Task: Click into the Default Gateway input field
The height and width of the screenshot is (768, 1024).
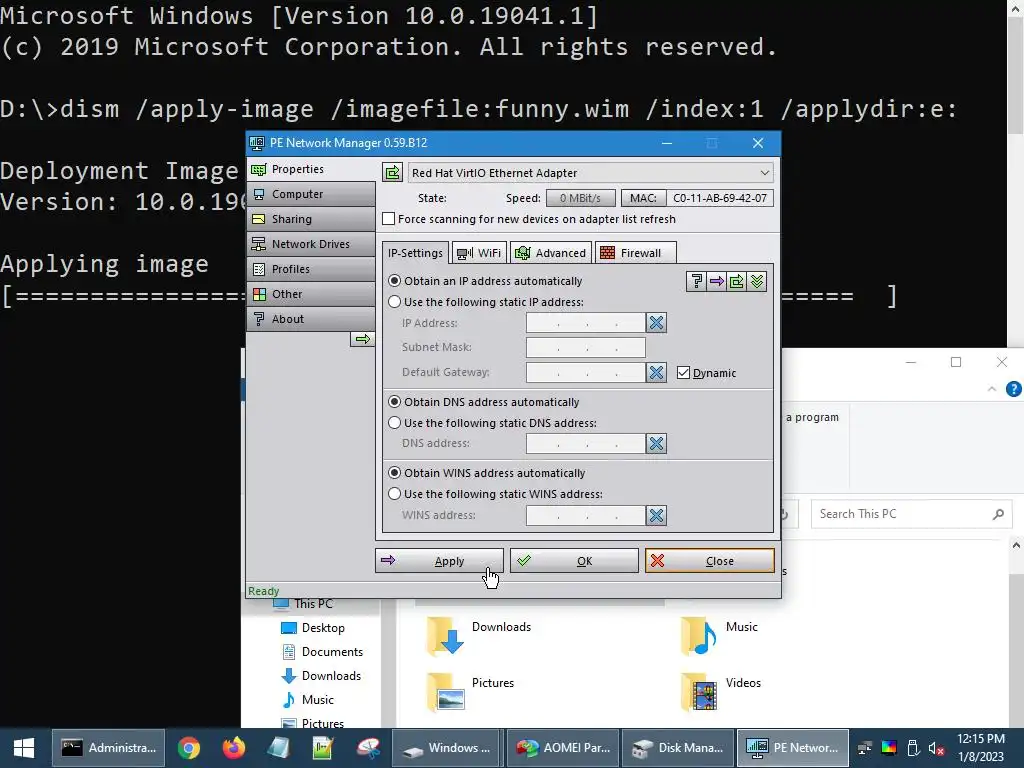Action: 586,372
